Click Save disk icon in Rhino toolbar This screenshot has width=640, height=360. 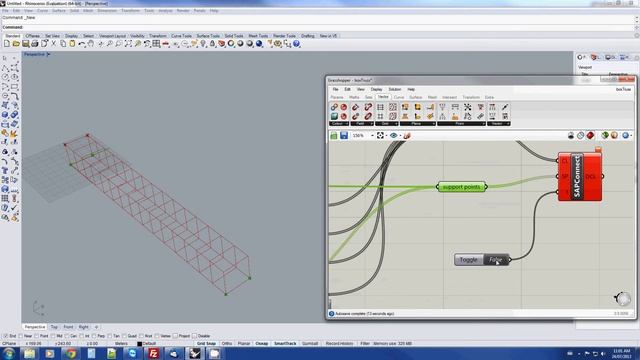(x=25, y=44)
